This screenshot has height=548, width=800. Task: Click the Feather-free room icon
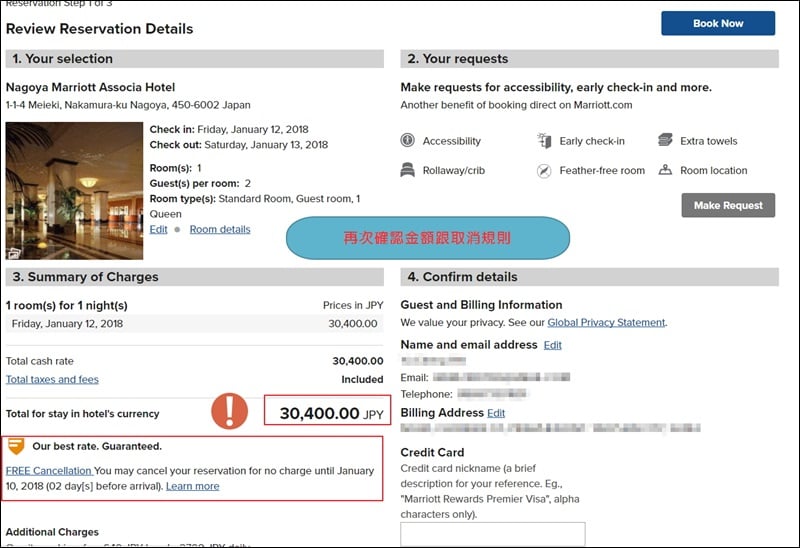(544, 171)
